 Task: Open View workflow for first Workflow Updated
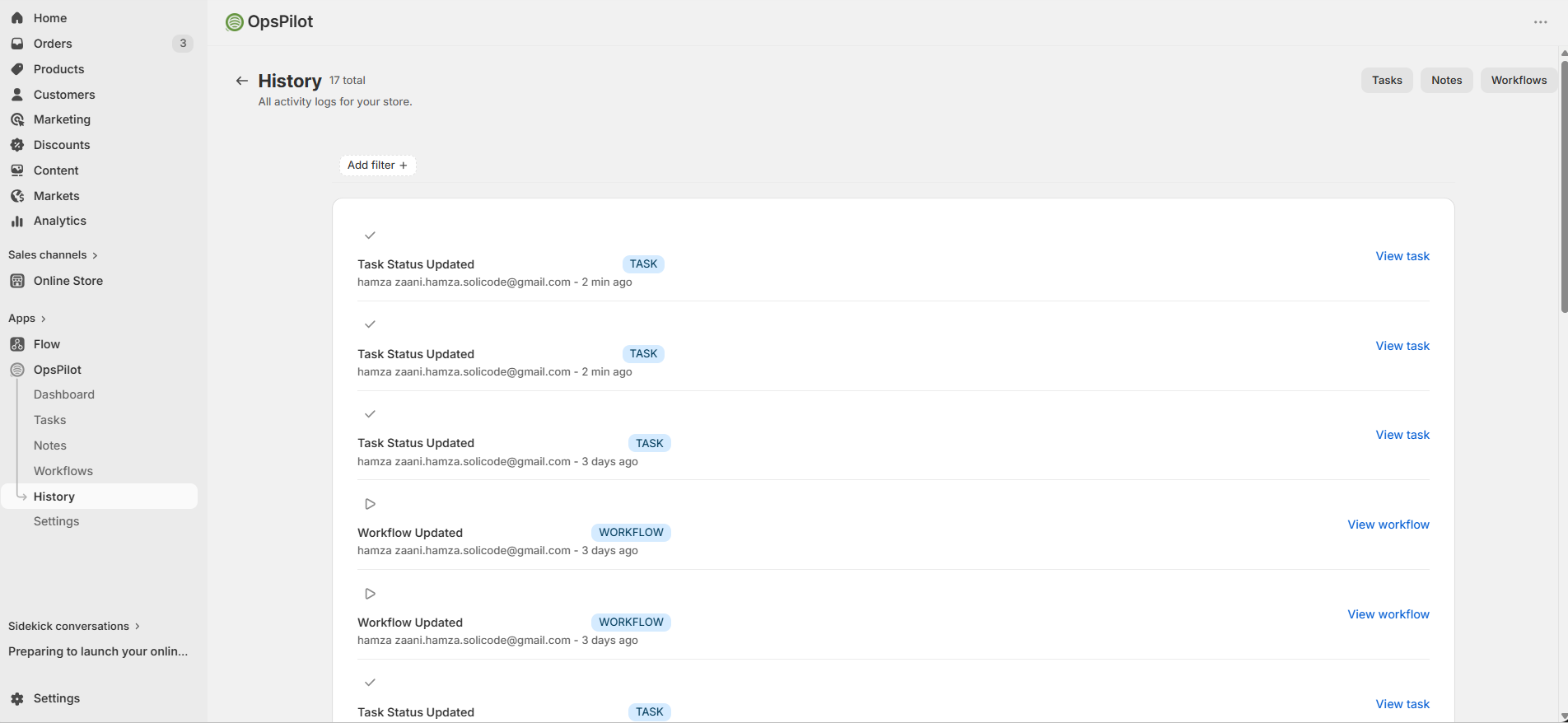1388,525
